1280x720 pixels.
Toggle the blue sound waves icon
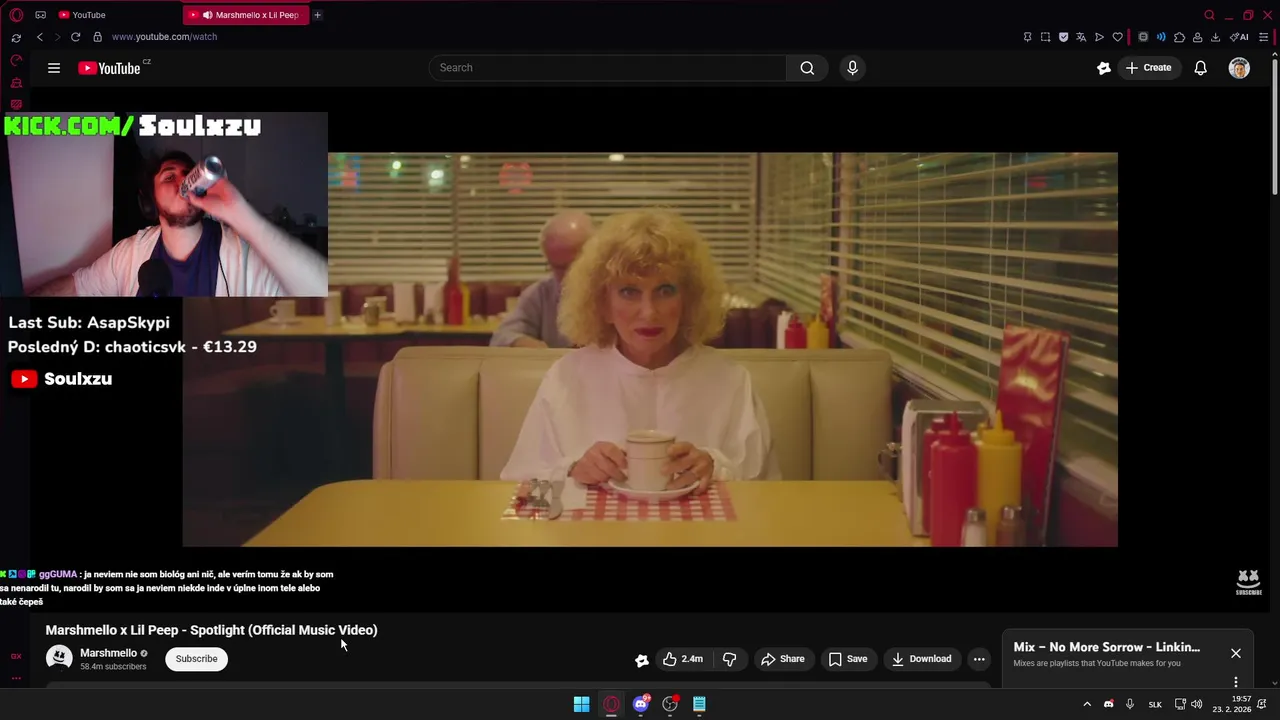(1161, 37)
